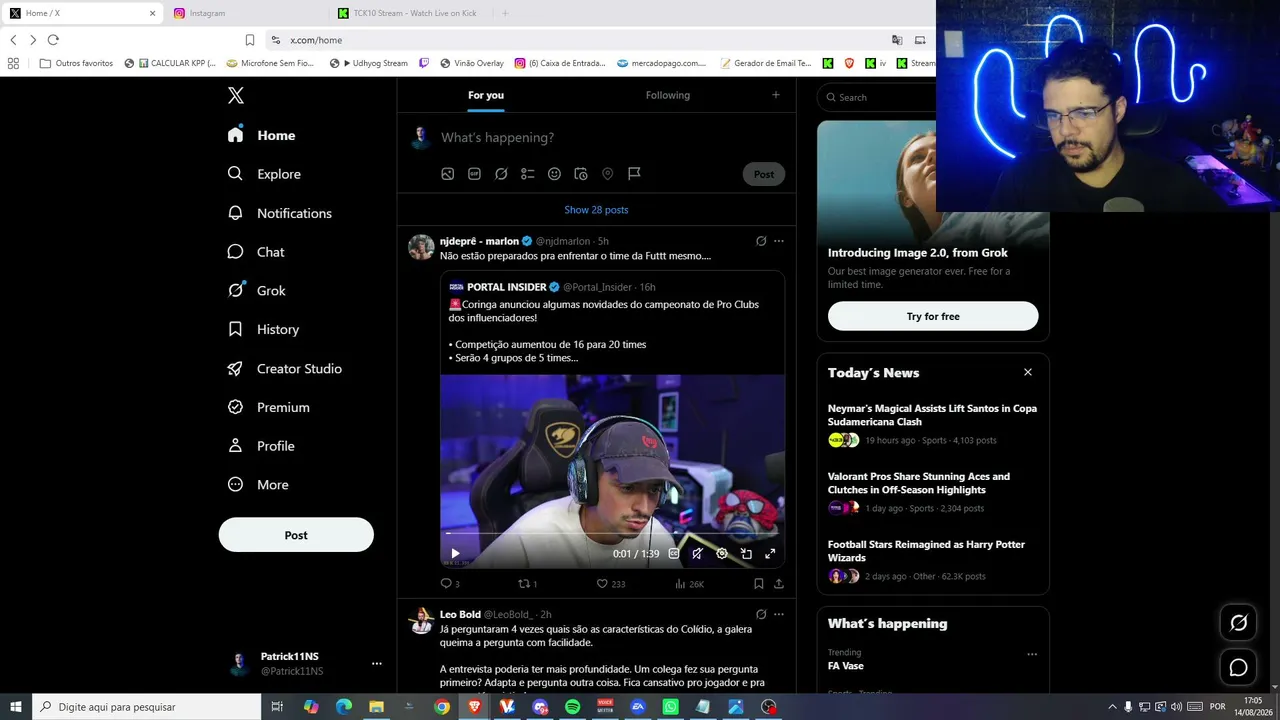Open the Explore search icon in sidebar

pos(235,174)
